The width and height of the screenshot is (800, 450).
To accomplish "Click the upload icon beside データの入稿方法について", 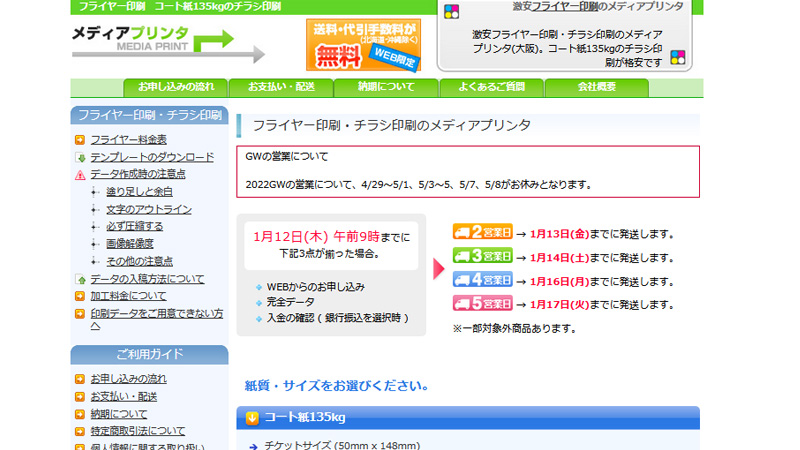I will [80, 279].
